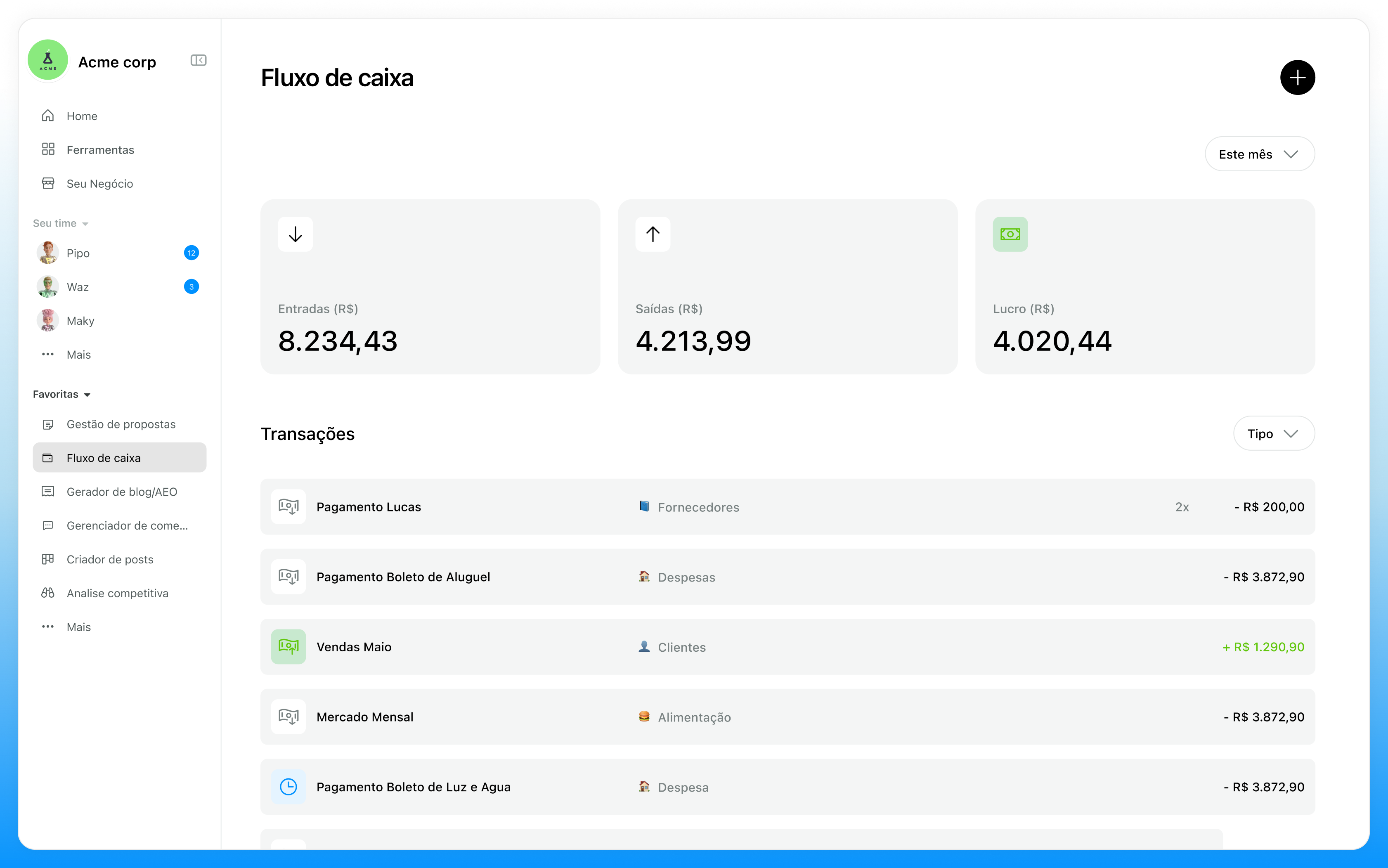Click the - R$ 200,00 amount
The image size is (1388, 868).
pos(1269,507)
